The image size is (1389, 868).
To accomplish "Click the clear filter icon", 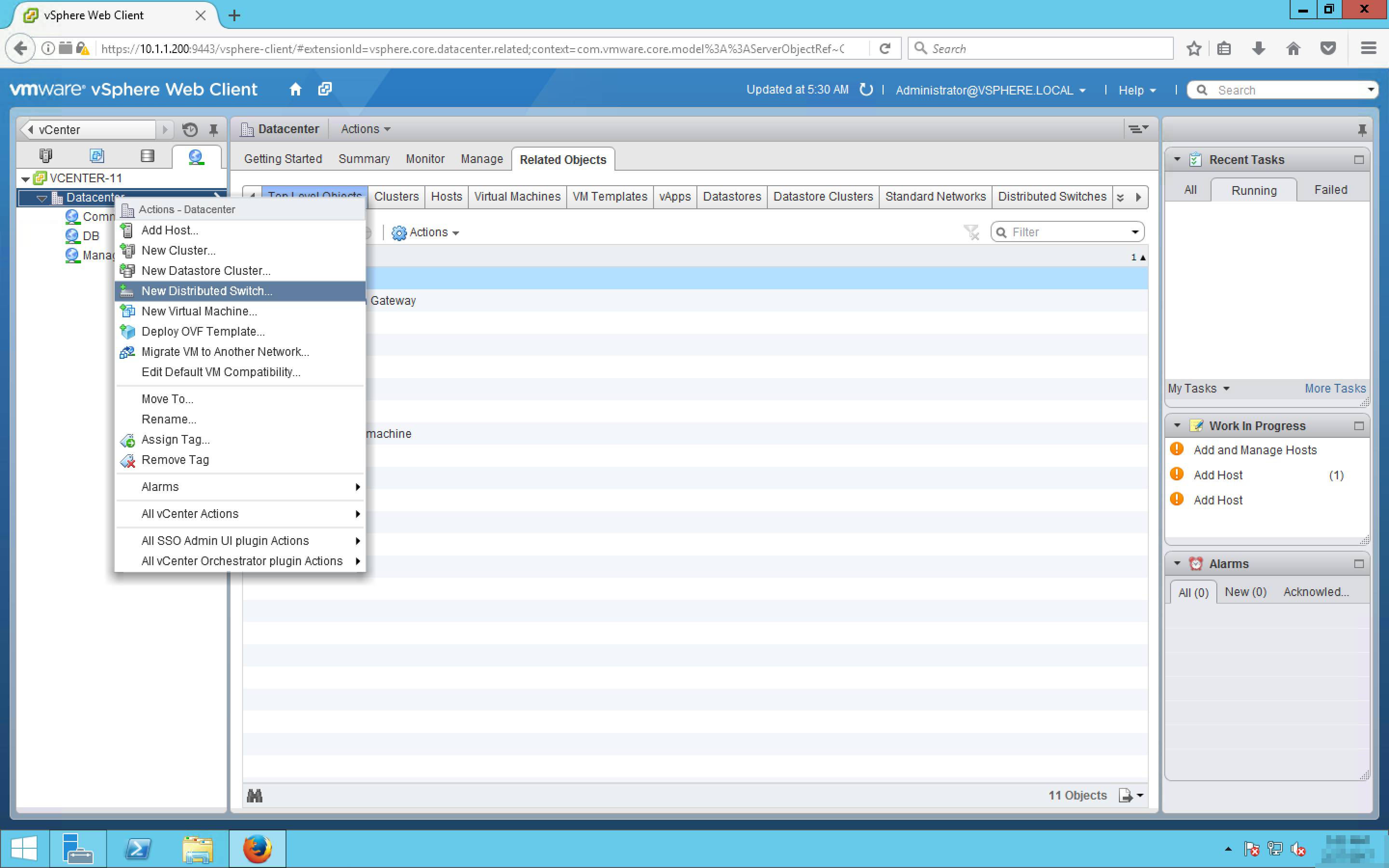I will pyautogui.click(x=971, y=232).
